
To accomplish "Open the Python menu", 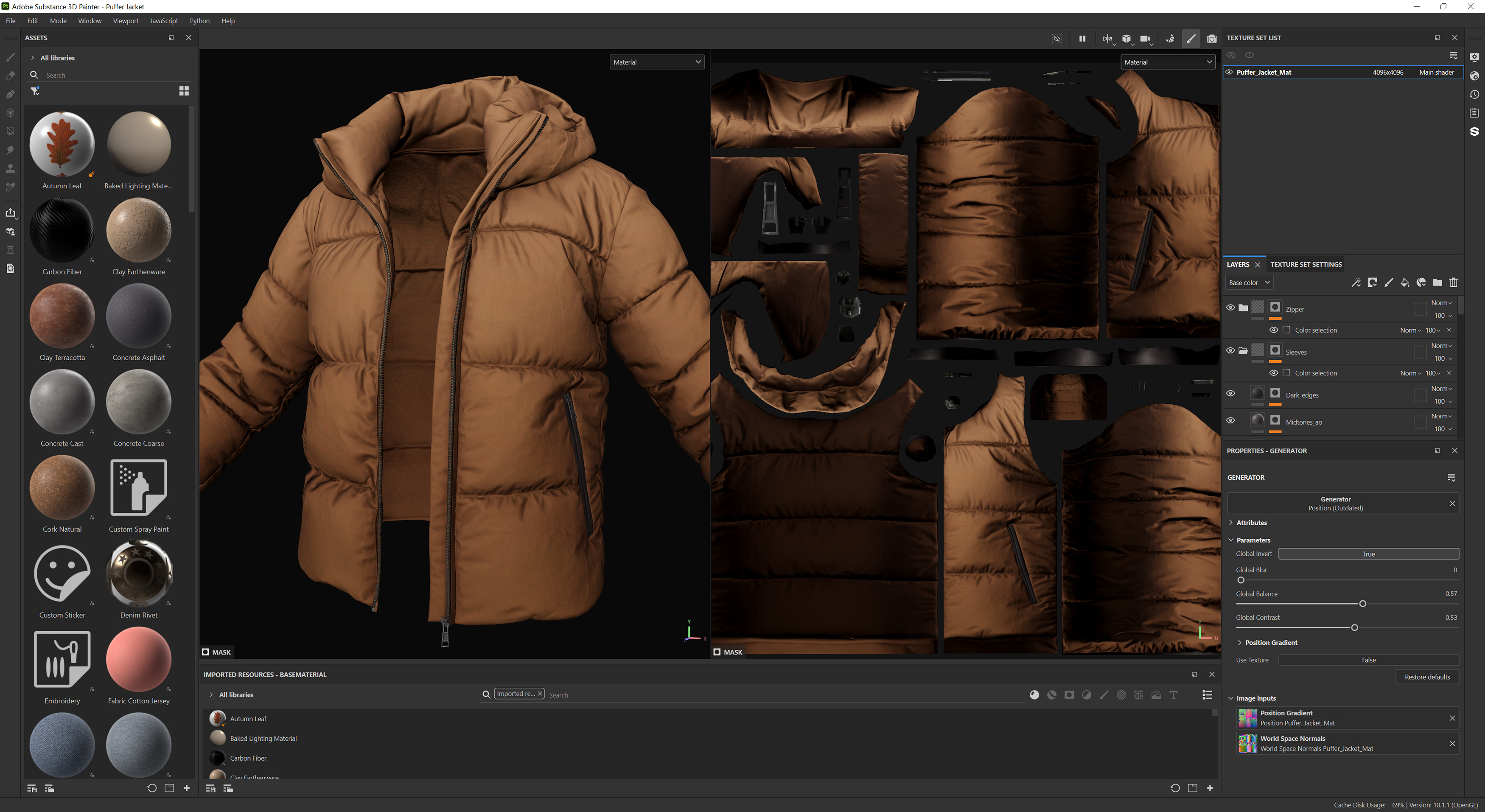I will pos(199,21).
